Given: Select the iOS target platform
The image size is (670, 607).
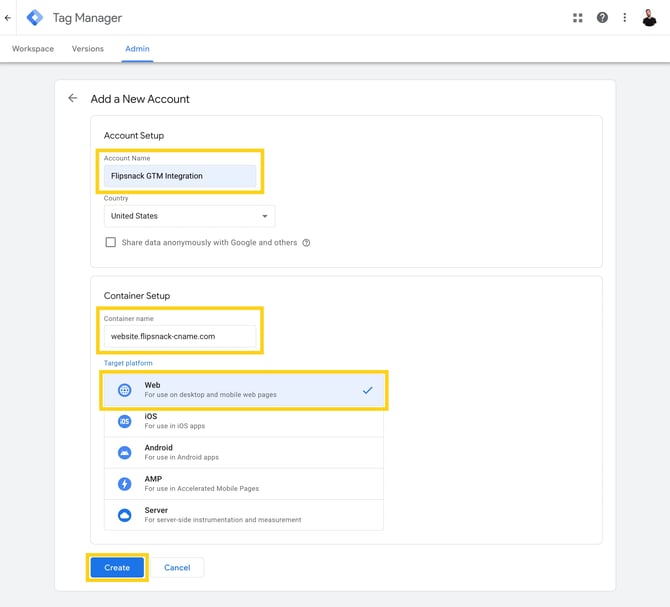Looking at the screenshot, I should 243,422.
